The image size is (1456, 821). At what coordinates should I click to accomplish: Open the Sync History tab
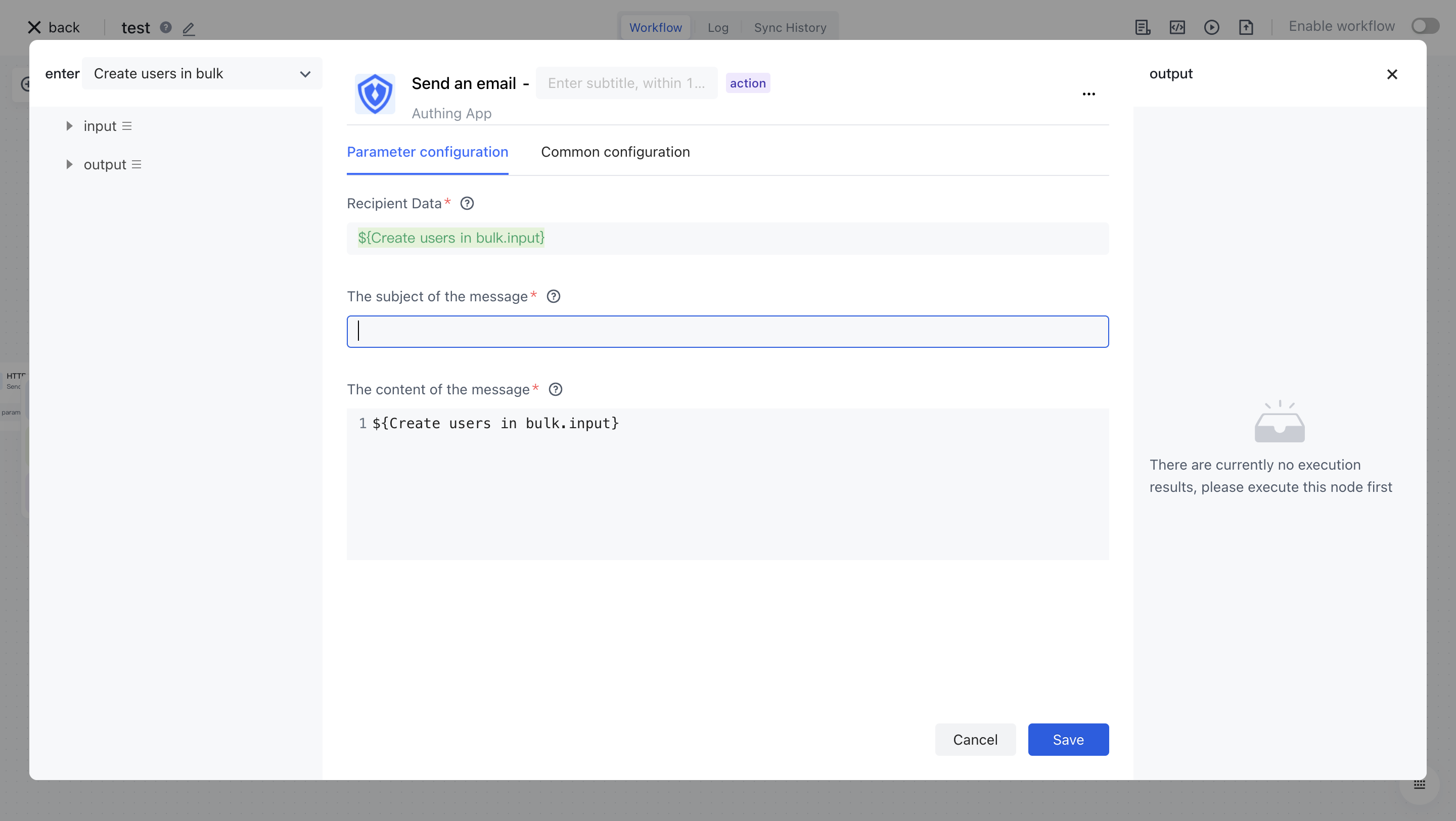tap(790, 28)
